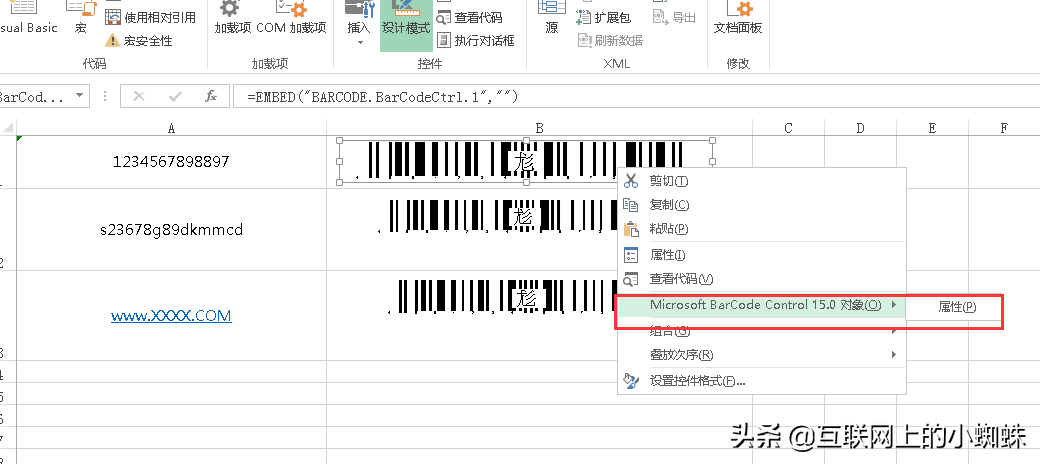Screen dimensions: 1040x464
Task: Click the formula bar confirm checkmark
Action: tap(175, 96)
